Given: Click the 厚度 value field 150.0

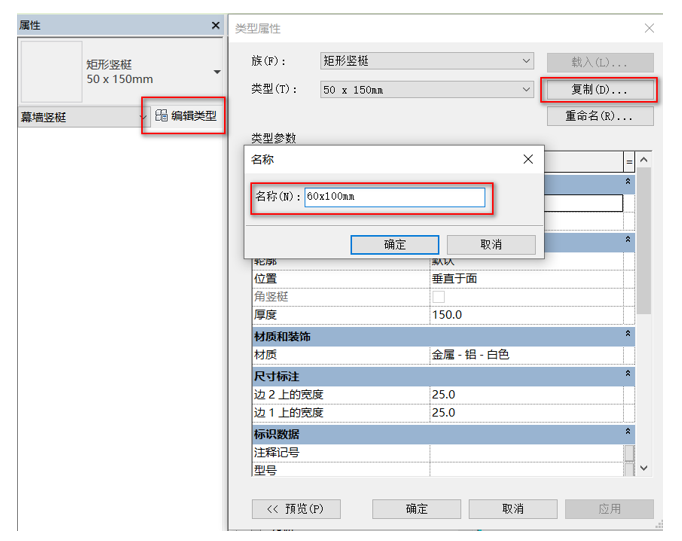Looking at the screenshot, I should point(525,315).
